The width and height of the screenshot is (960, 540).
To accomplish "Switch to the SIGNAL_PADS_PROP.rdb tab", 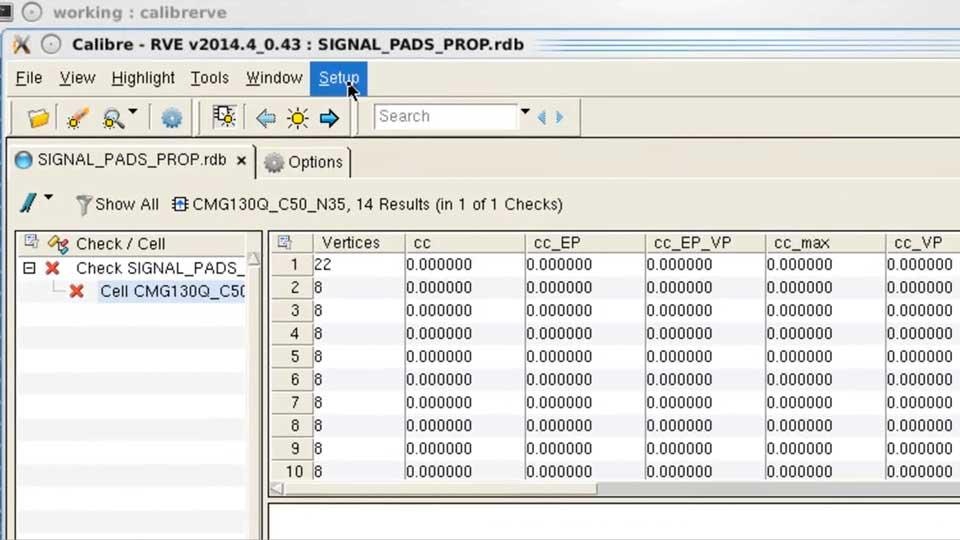I will 131,160.
